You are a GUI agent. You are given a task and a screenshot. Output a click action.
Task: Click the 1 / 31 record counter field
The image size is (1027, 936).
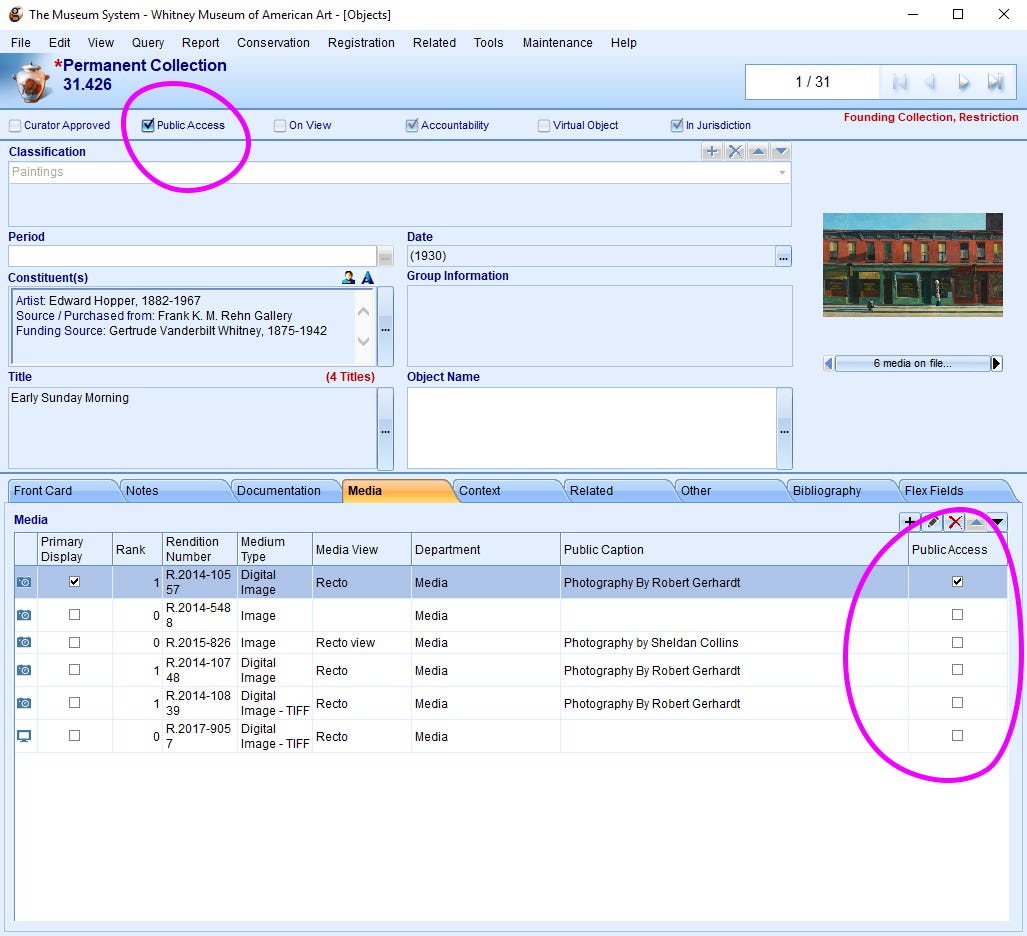click(x=812, y=82)
